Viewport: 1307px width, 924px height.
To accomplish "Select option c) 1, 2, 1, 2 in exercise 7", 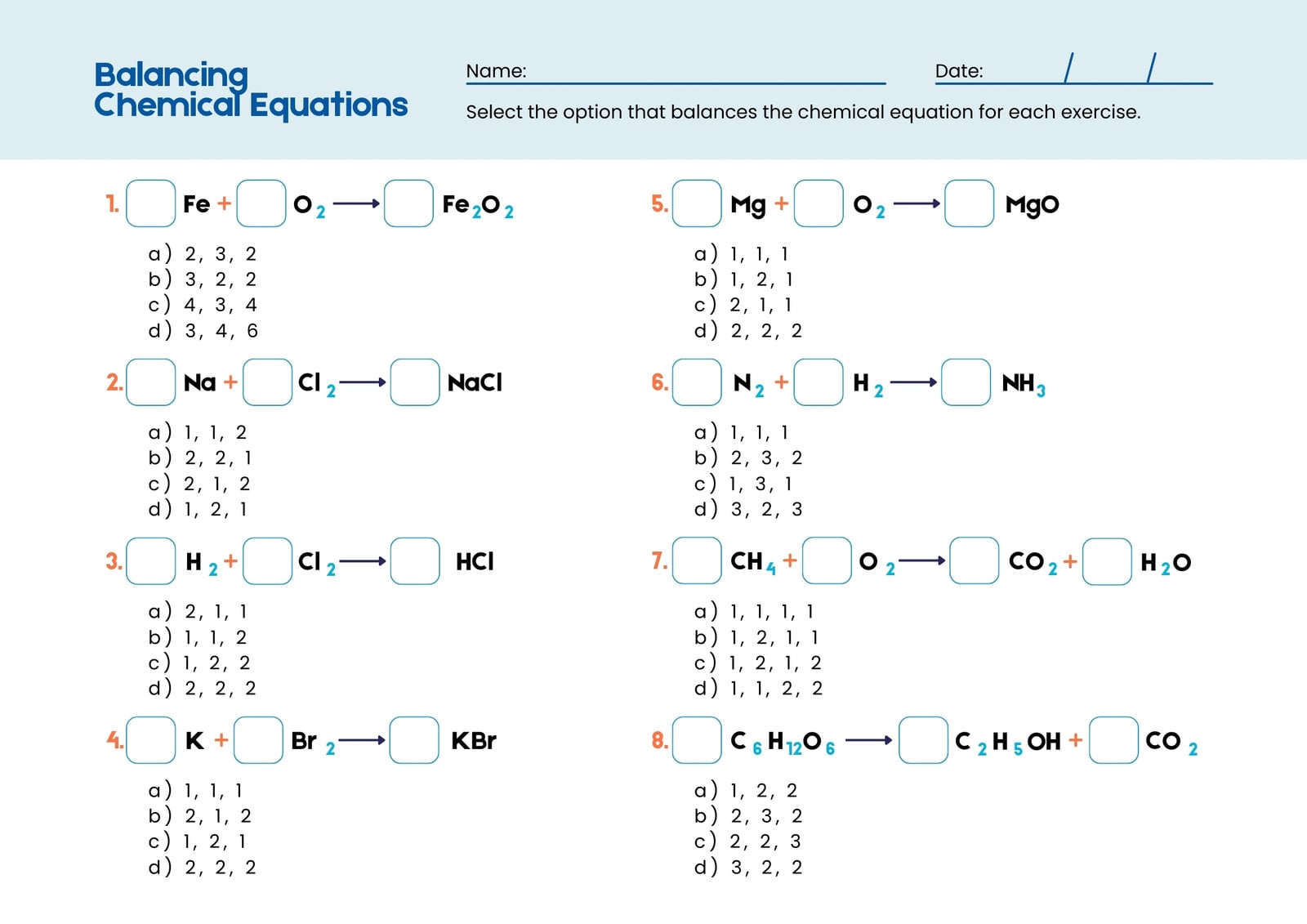I will [758, 663].
